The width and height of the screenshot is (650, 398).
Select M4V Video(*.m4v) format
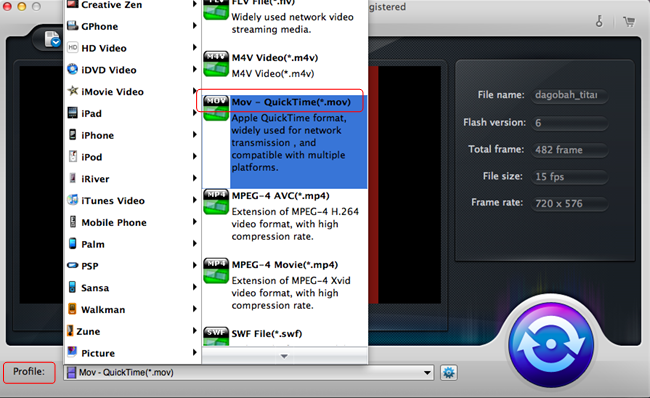pyautogui.click(x=275, y=58)
